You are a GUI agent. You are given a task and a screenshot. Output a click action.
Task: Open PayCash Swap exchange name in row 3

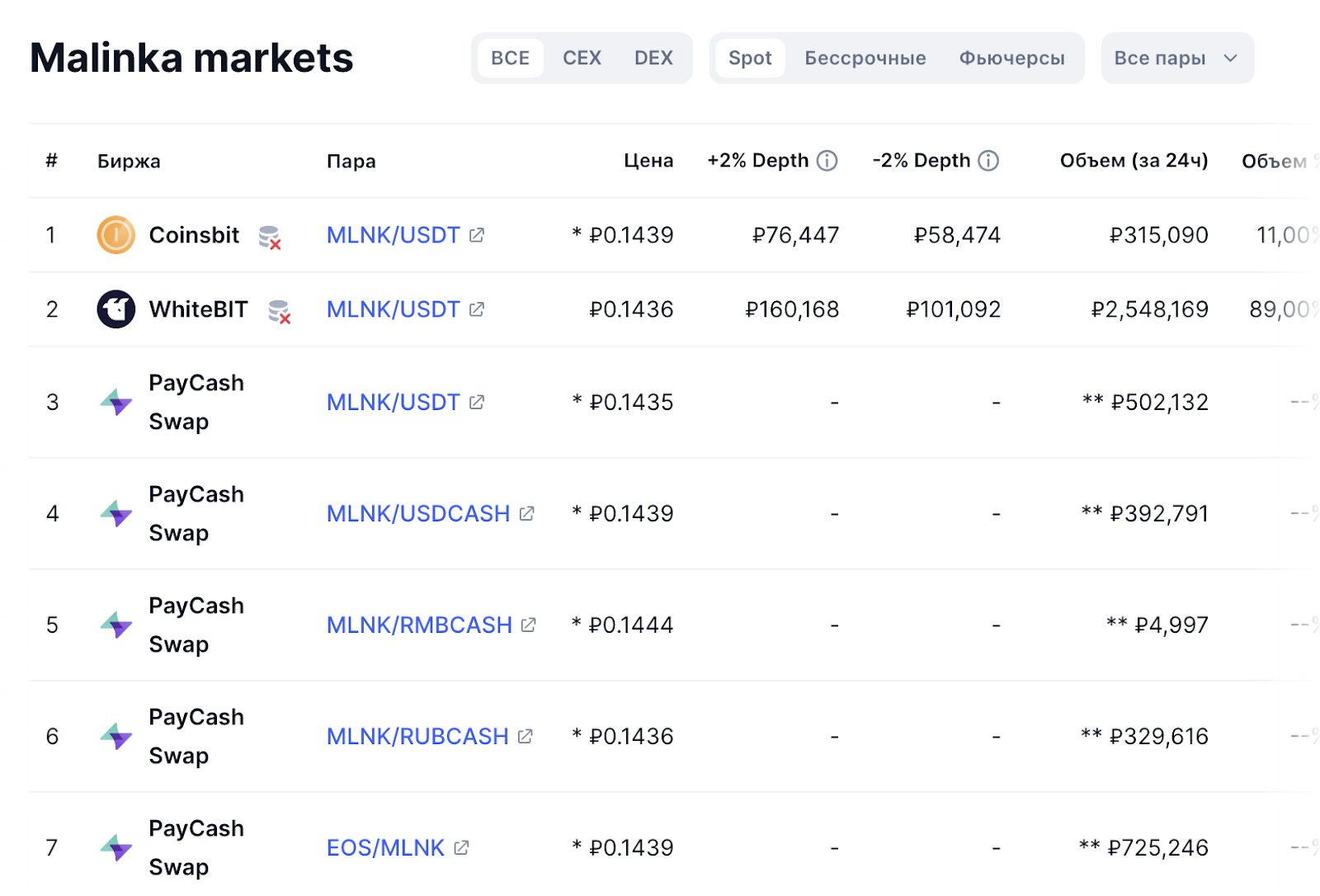196,402
